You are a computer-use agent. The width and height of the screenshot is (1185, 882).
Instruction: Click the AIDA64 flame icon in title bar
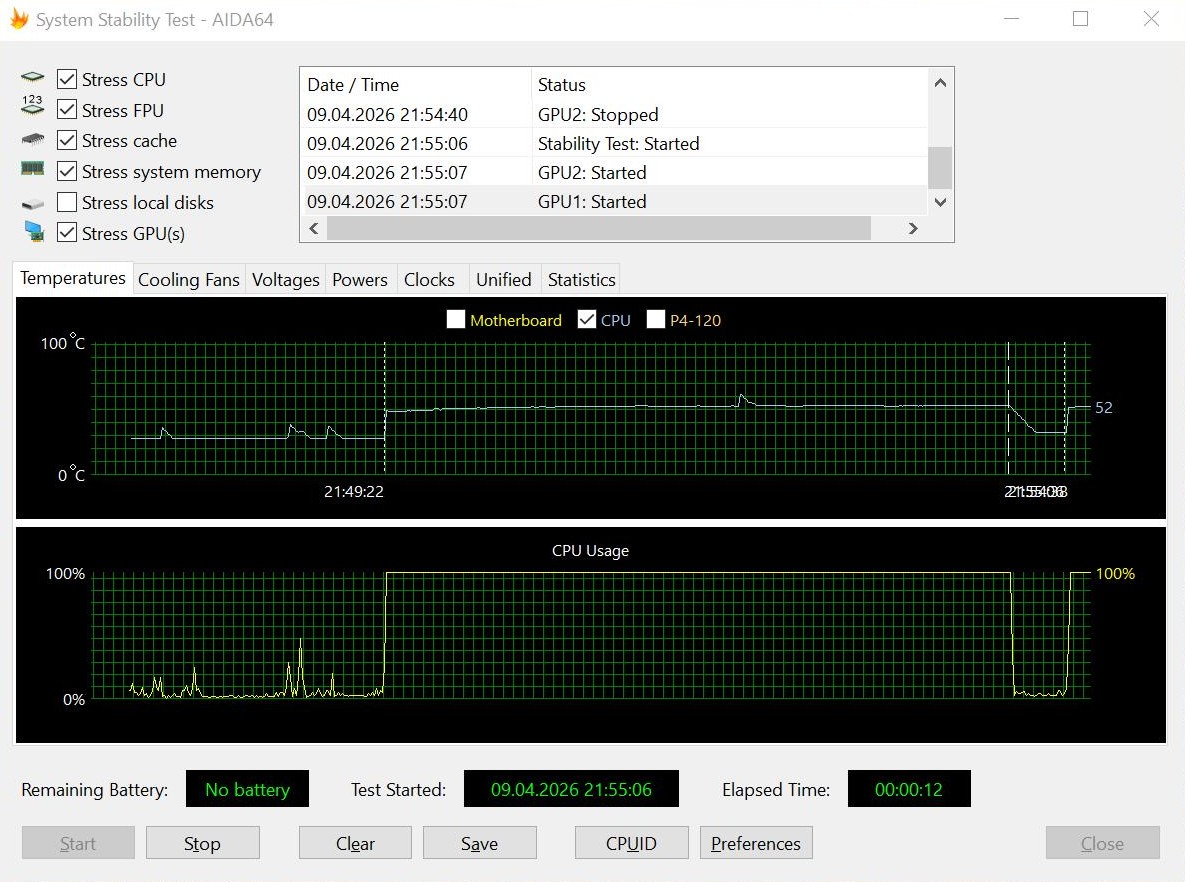(x=19, y=19)
